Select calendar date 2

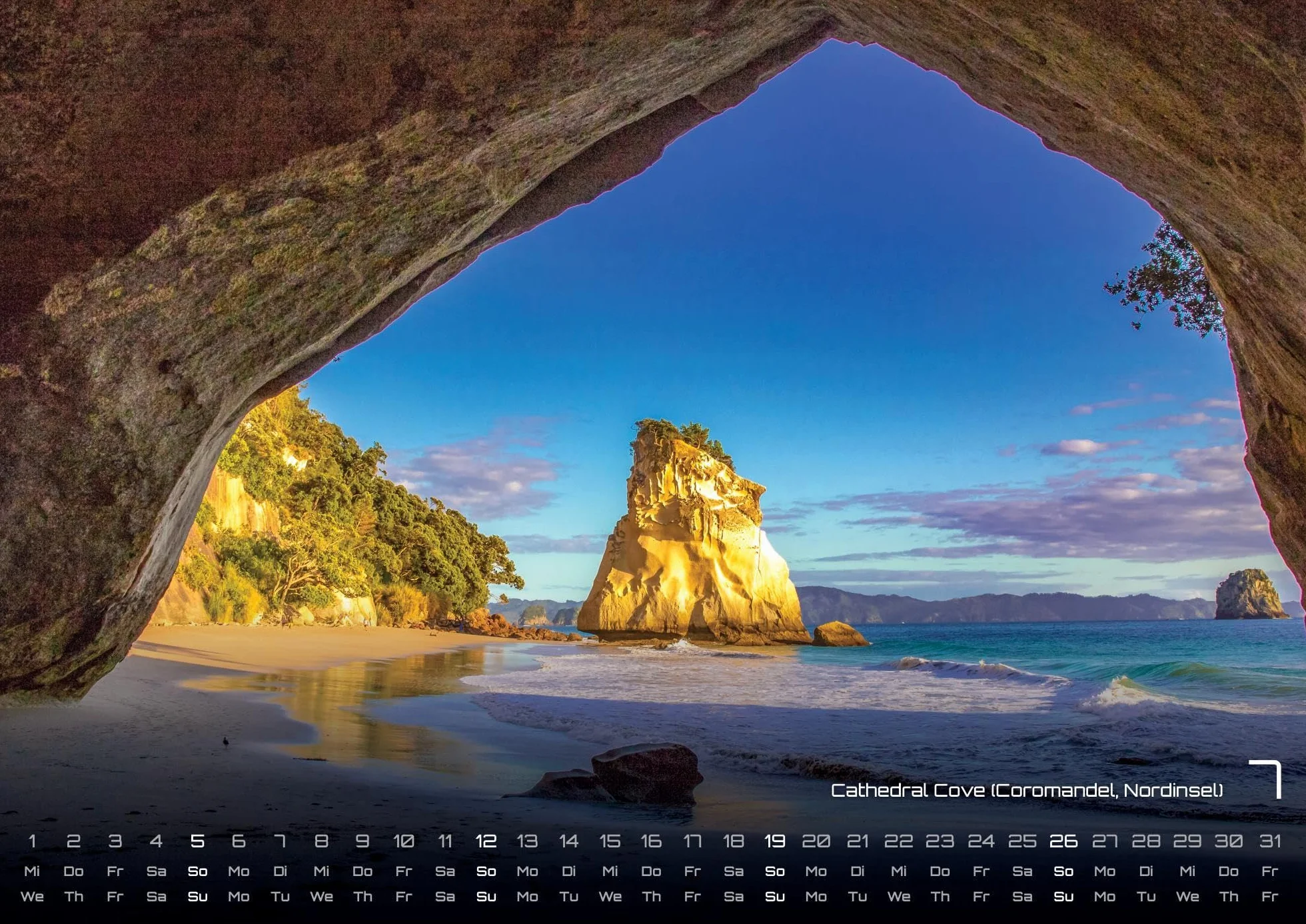point(73,841)
